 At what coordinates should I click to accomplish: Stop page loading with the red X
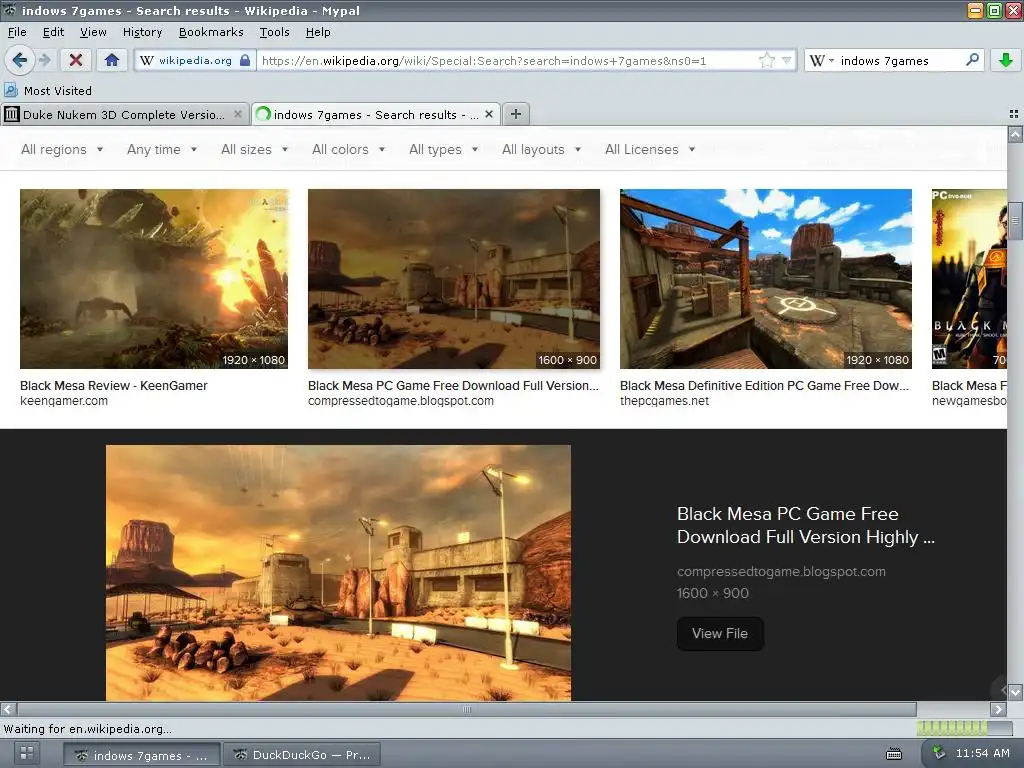[76, 61]
